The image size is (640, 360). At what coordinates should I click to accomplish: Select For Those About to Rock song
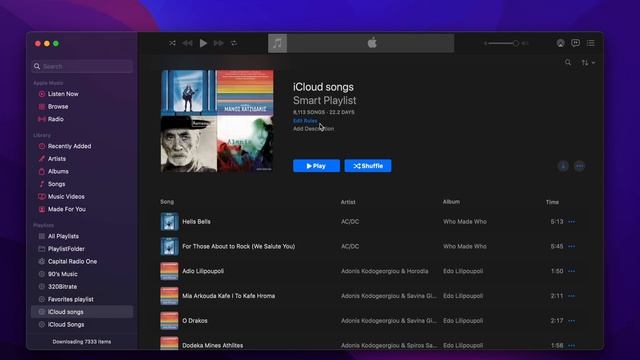pyautogui.click(x=238, y=247)
